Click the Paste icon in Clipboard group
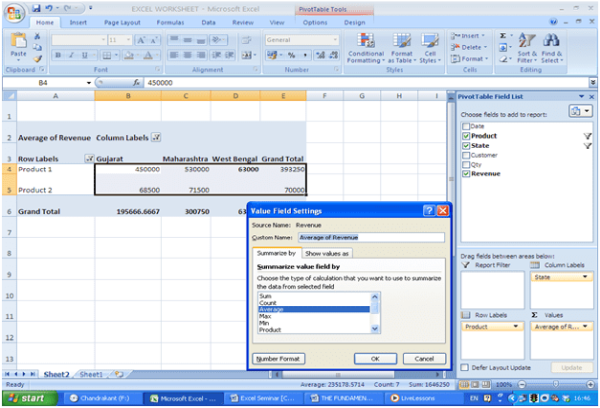 (18, 52)
